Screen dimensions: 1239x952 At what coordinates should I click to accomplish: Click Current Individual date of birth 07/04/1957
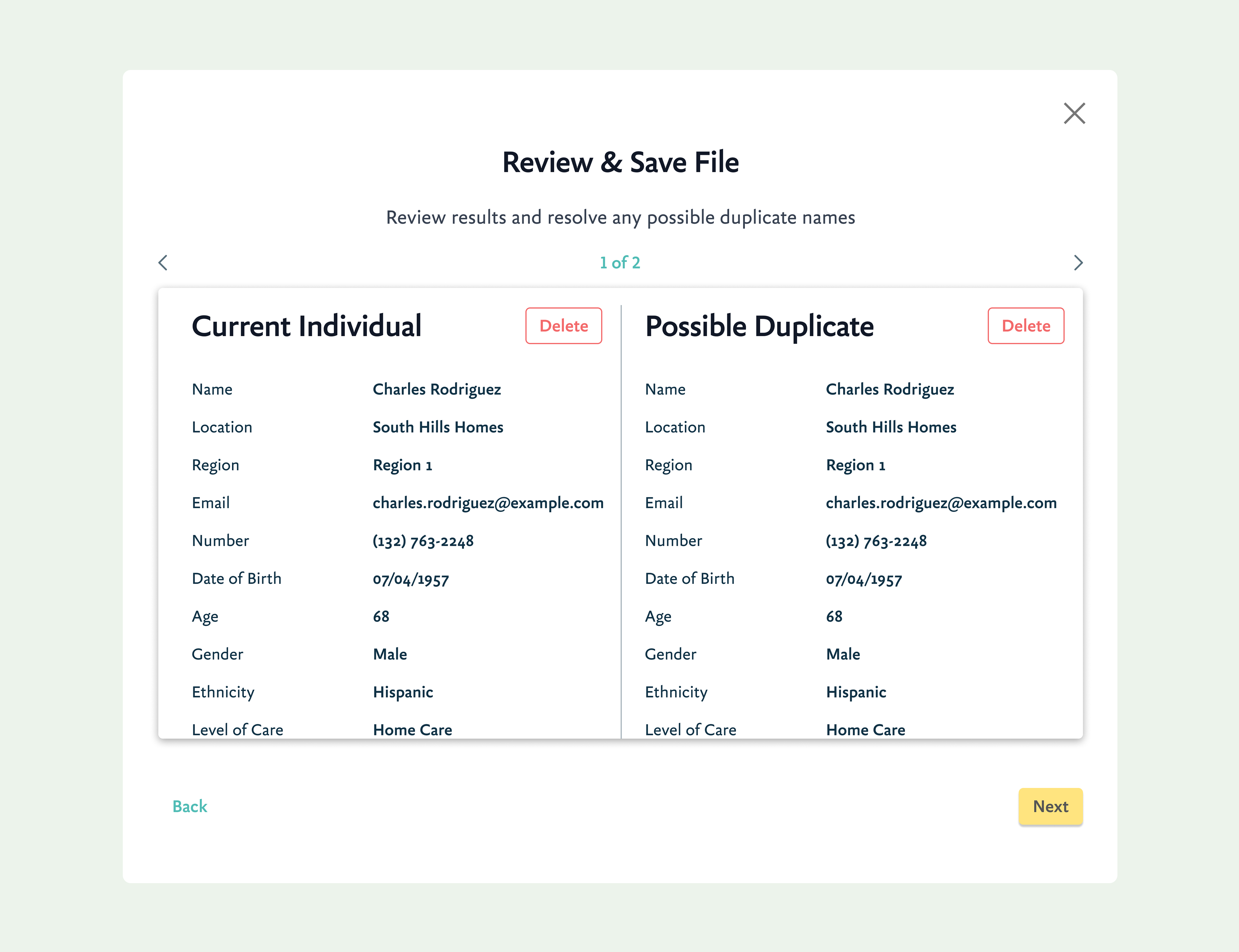411,579
